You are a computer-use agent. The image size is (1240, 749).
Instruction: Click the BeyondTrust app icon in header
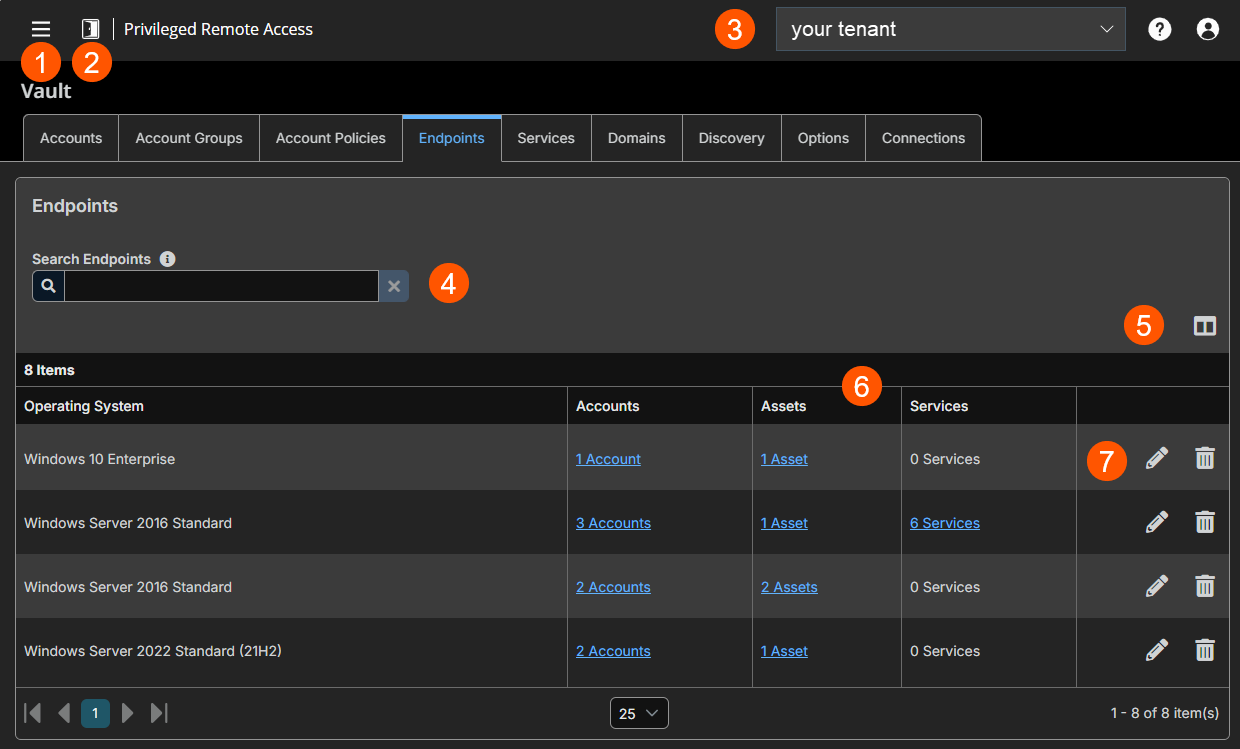click(x=90, y=29)
